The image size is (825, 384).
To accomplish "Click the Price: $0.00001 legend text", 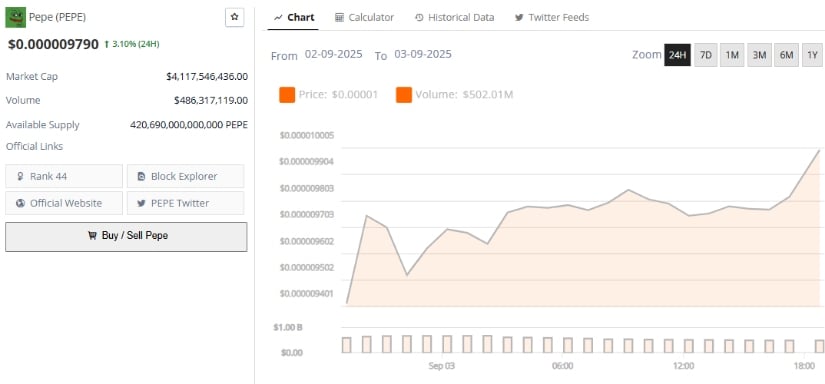I will click(338, 95).
